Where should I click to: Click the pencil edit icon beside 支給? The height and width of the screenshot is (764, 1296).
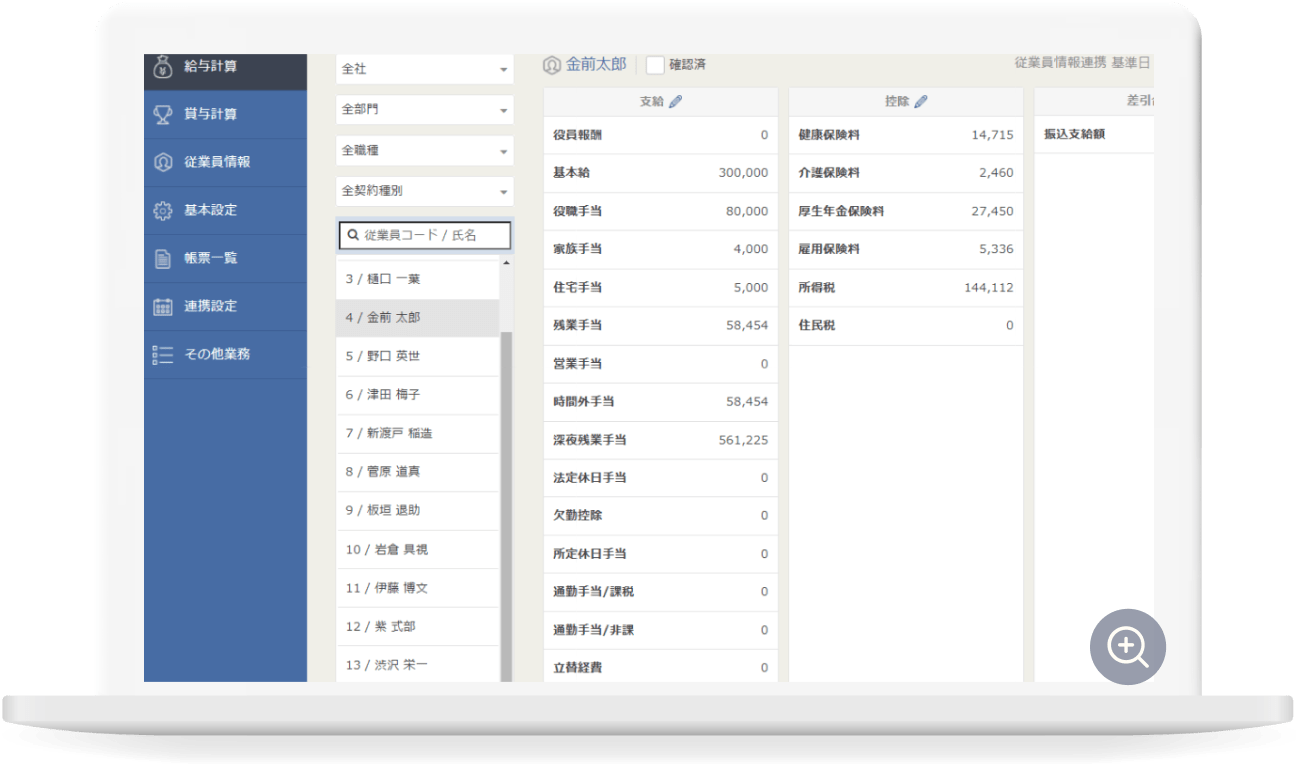click(675, 101)
